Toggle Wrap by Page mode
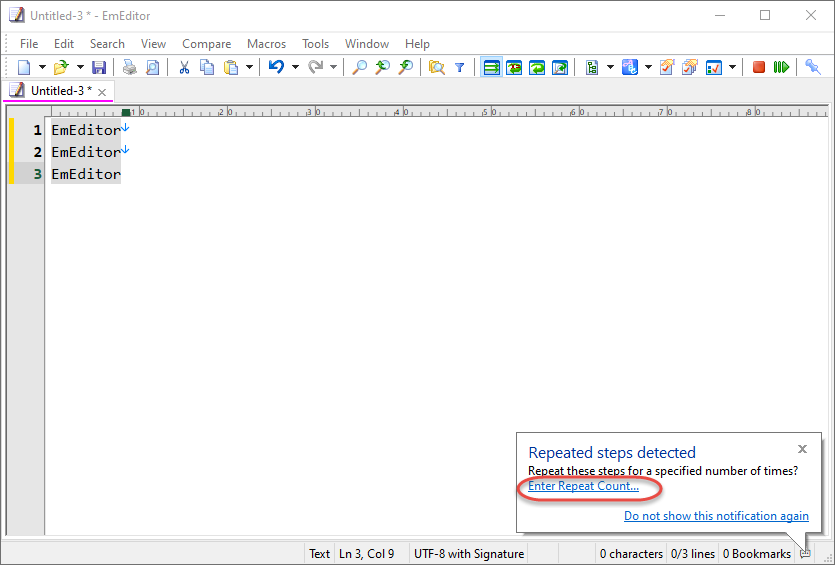 pos(560,68)
